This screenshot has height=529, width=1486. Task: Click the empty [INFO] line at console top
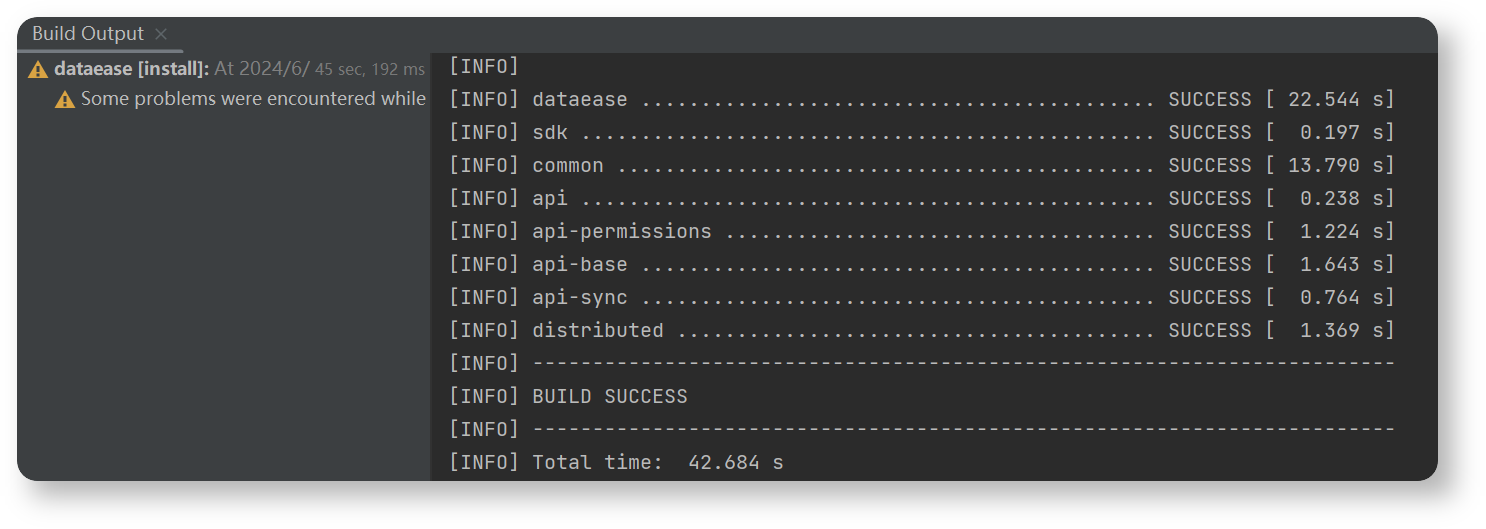[x=484, y=67]
